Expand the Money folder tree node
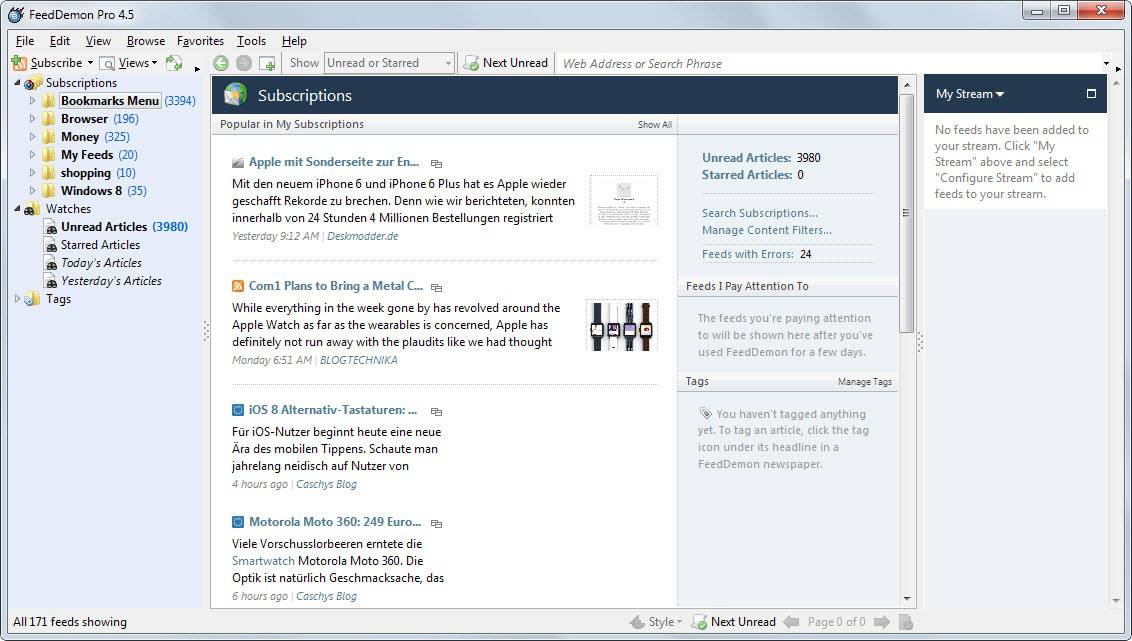The height and width of the screenshot is (641, 1132). (x=32, y=136)
